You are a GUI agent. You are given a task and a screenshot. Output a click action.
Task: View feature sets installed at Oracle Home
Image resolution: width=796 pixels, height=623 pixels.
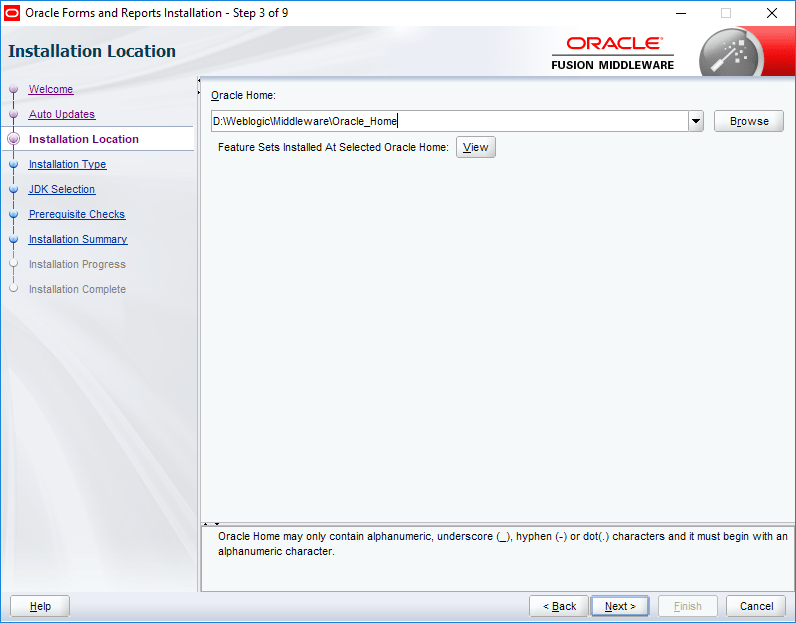point(476,147)
